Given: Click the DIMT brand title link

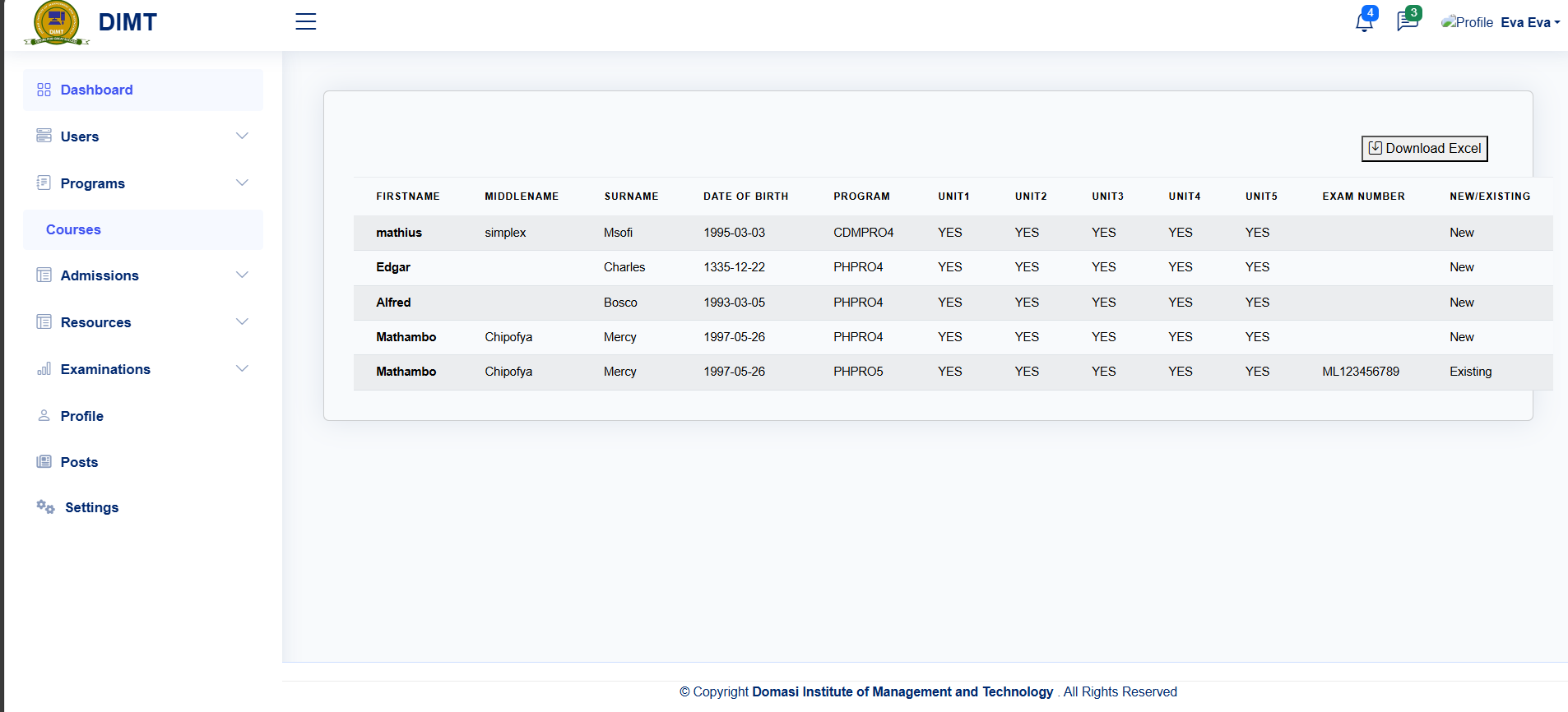Looking at the screenshot, I should tap(128, 22).
